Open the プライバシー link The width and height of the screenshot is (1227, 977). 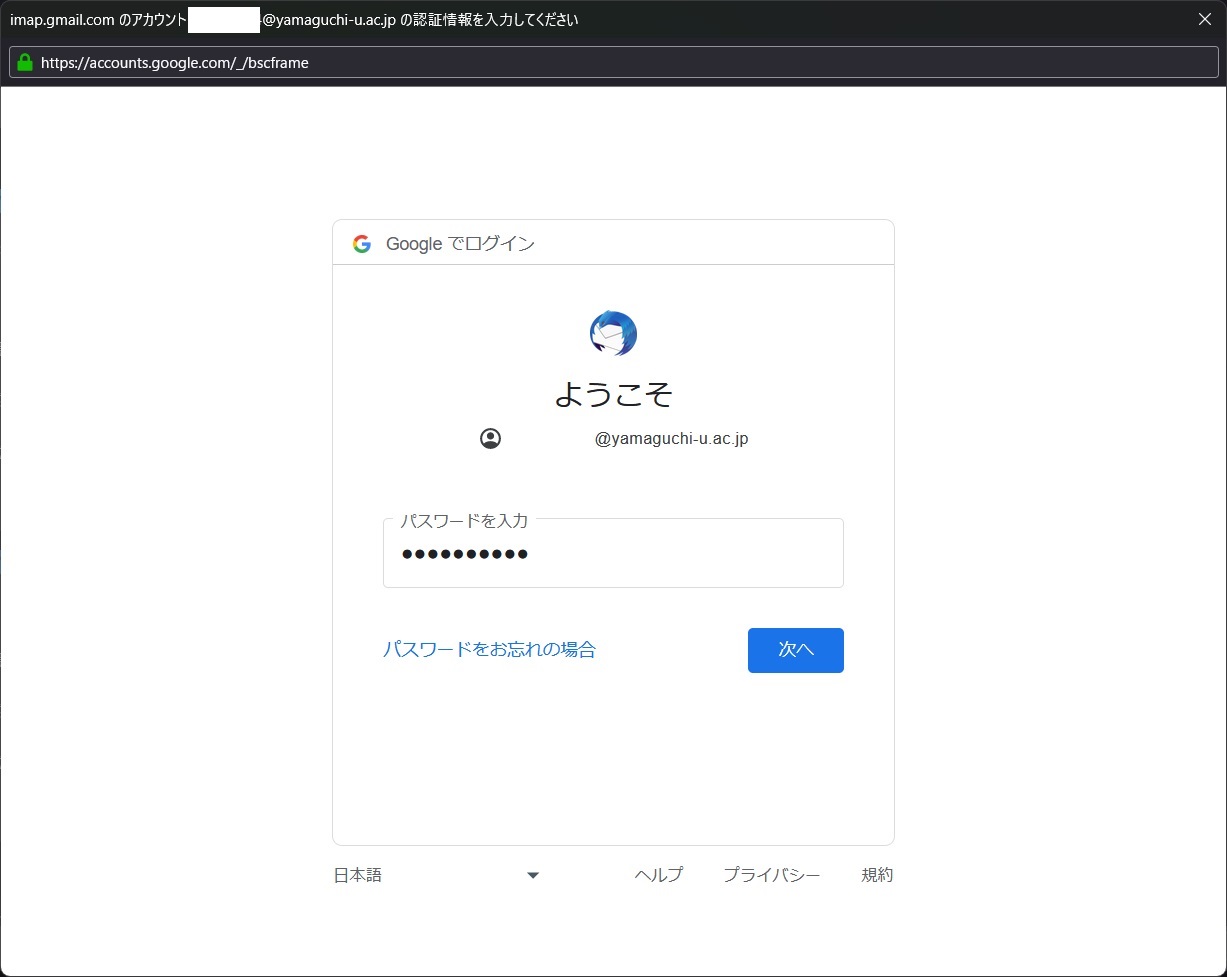[x=772, y=875]
